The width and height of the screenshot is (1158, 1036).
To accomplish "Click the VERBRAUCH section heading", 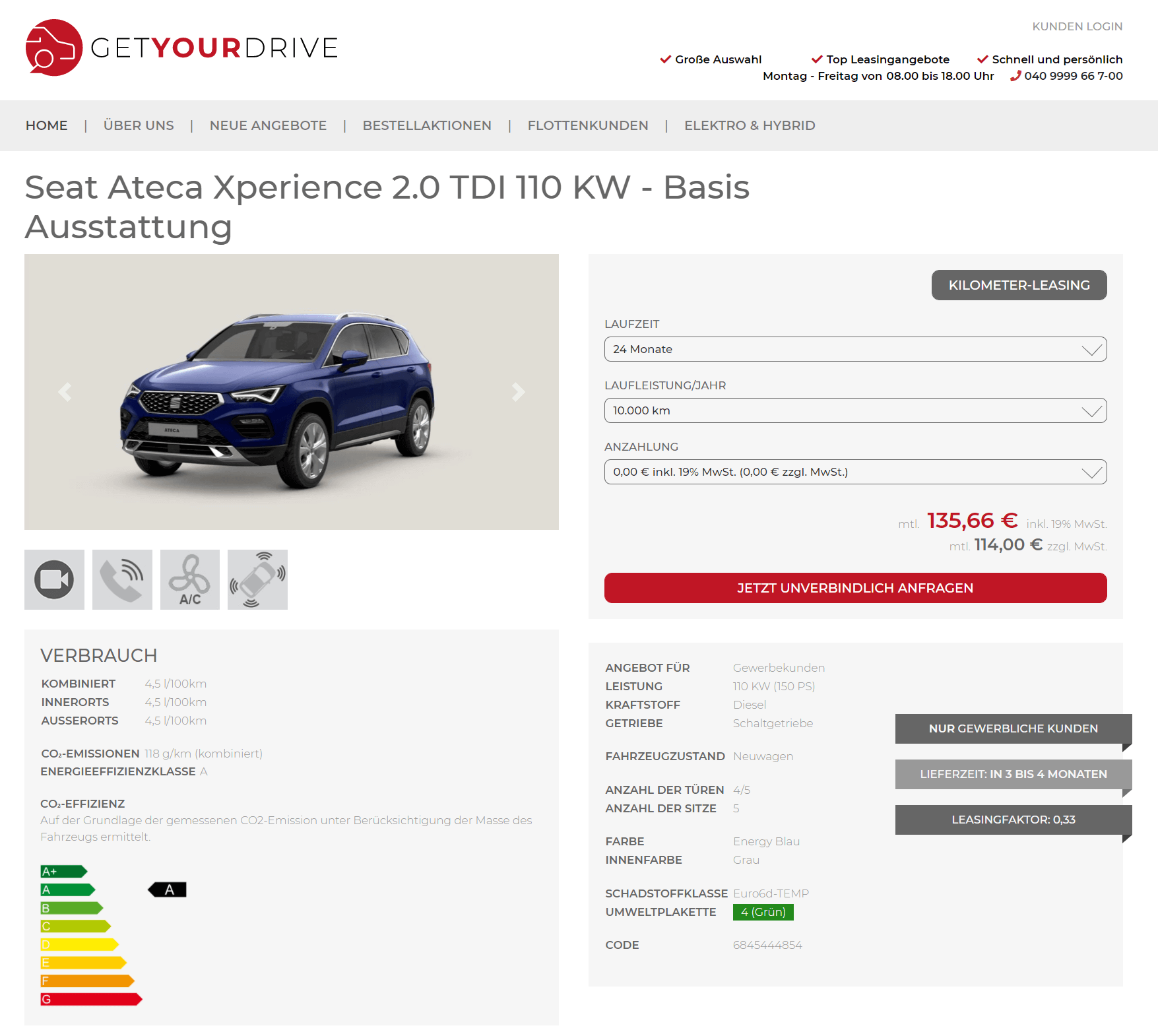I will 99,655.
